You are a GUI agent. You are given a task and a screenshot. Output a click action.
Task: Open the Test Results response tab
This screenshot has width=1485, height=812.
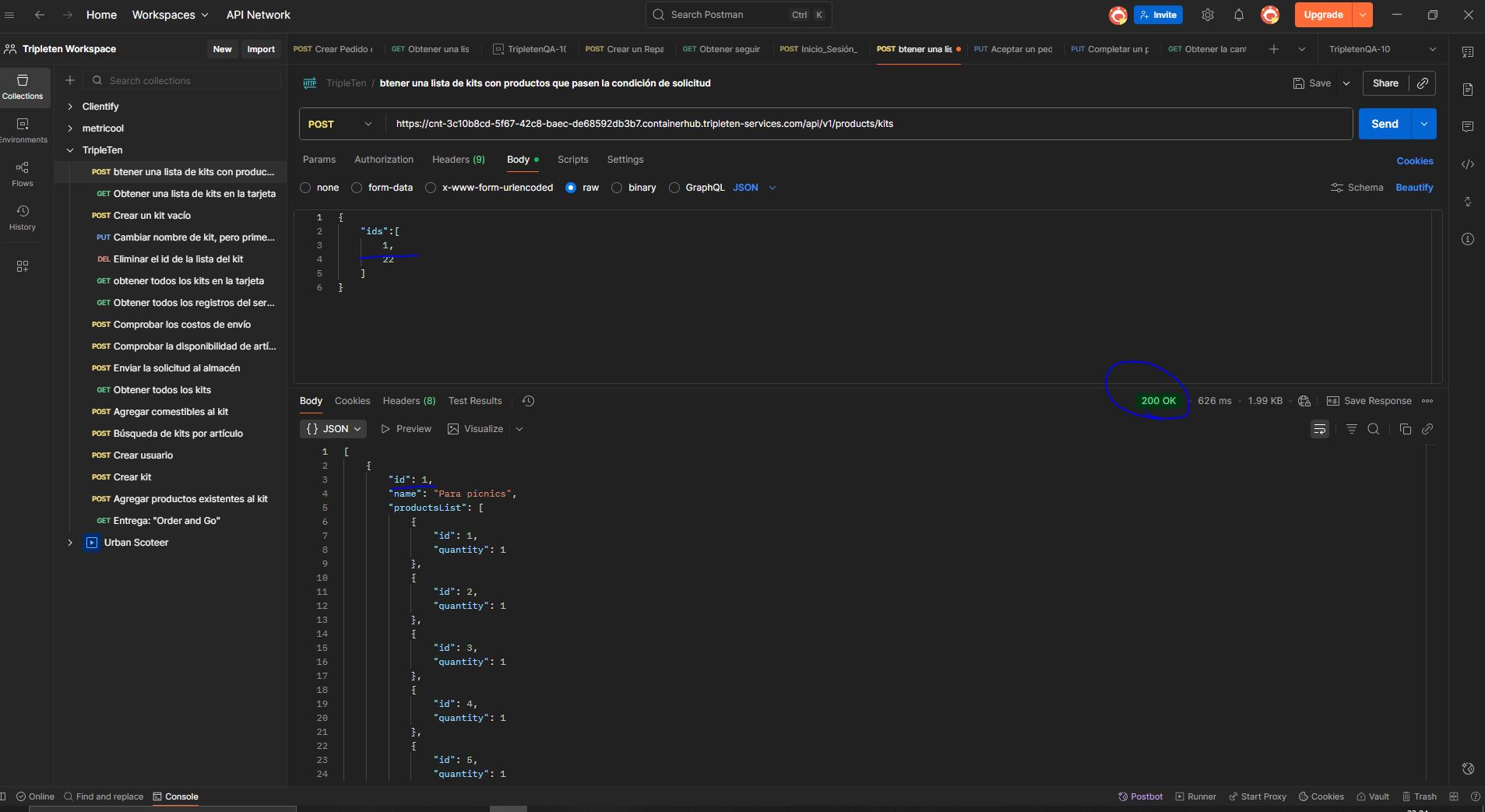474,401
